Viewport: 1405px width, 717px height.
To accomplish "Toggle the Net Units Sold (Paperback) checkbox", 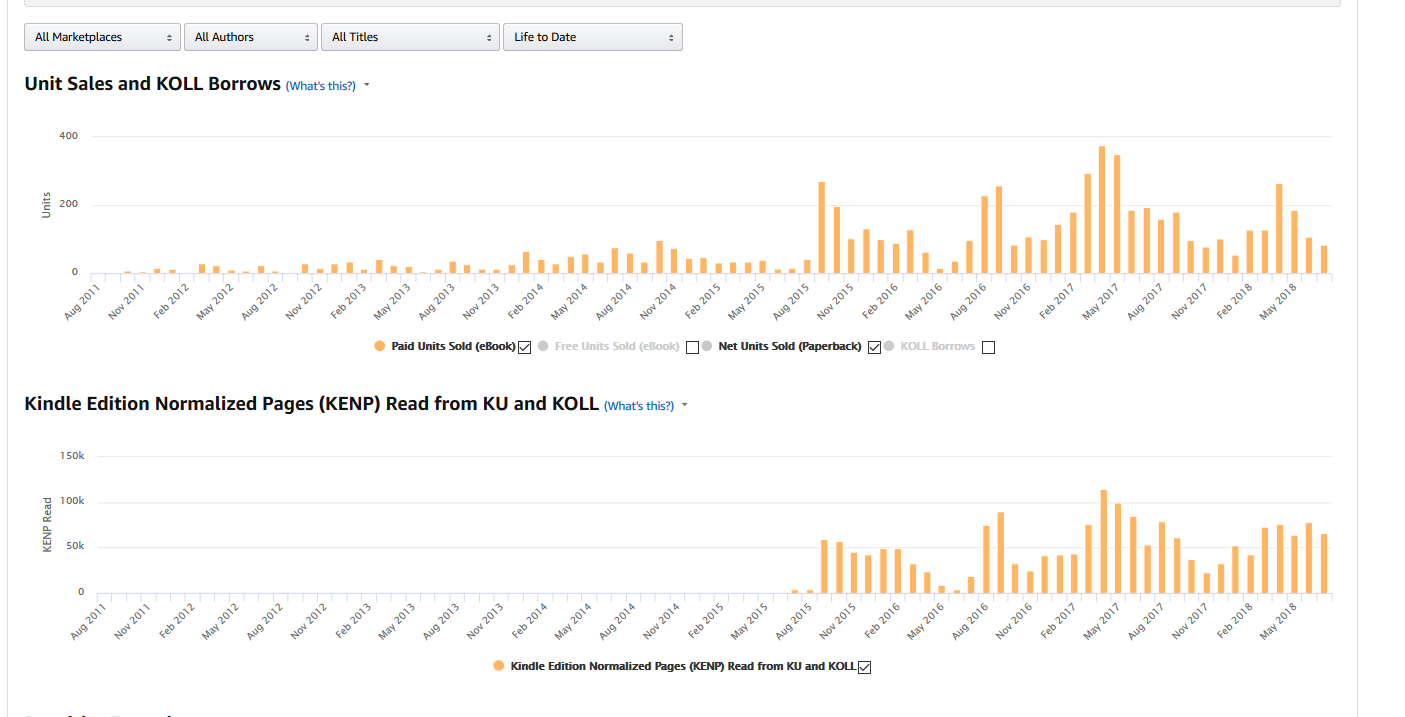I will [875, 347].
